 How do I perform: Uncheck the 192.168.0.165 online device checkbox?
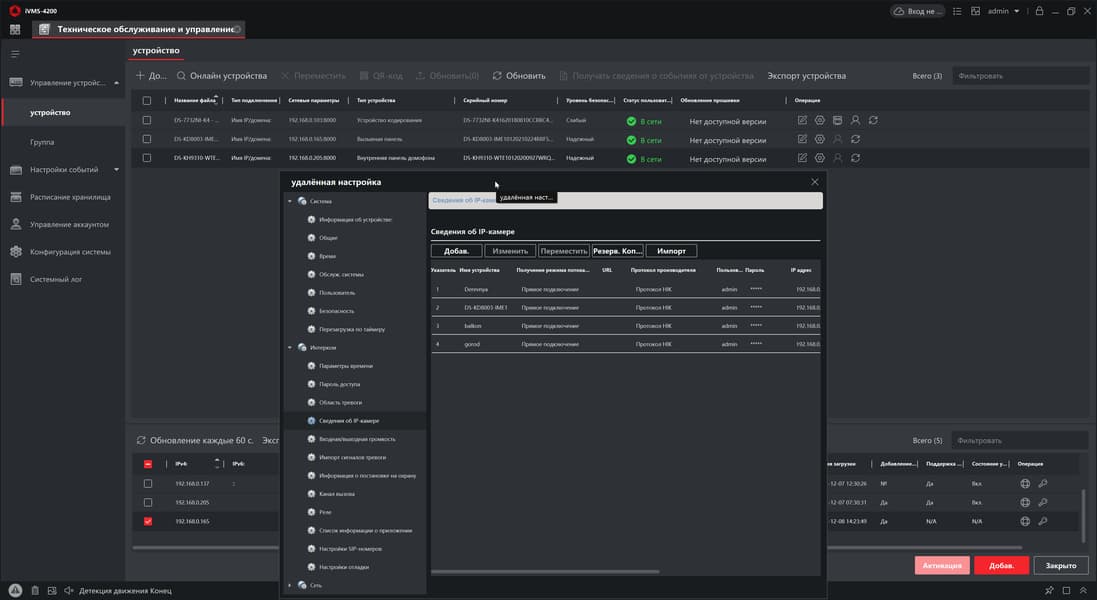(x=148, y=521)
